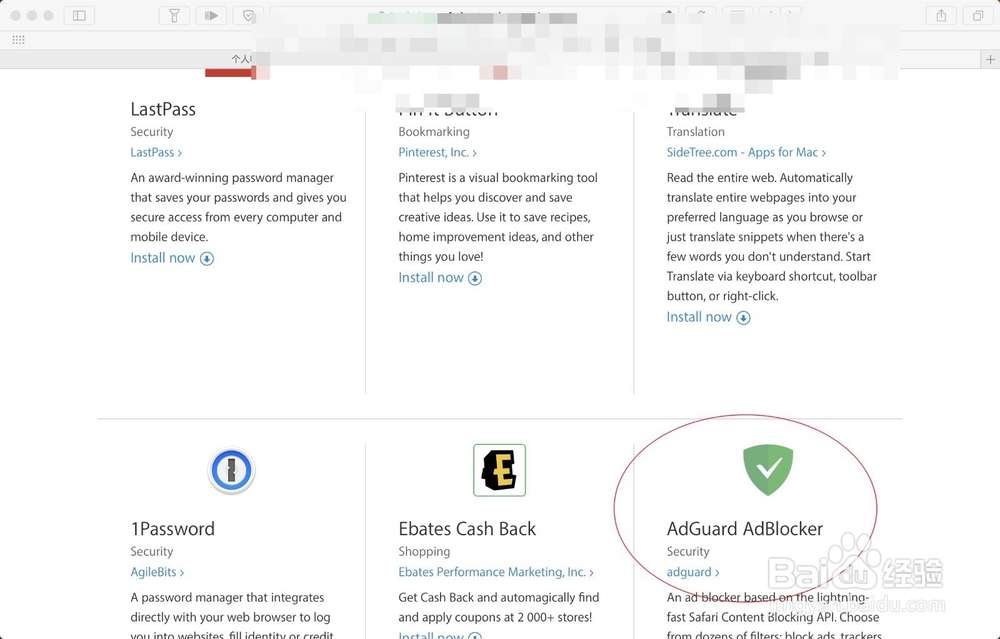Click 'Read the entire web. Automatically' text
The width and height of the screenshot is (1000, 639).
760,178
